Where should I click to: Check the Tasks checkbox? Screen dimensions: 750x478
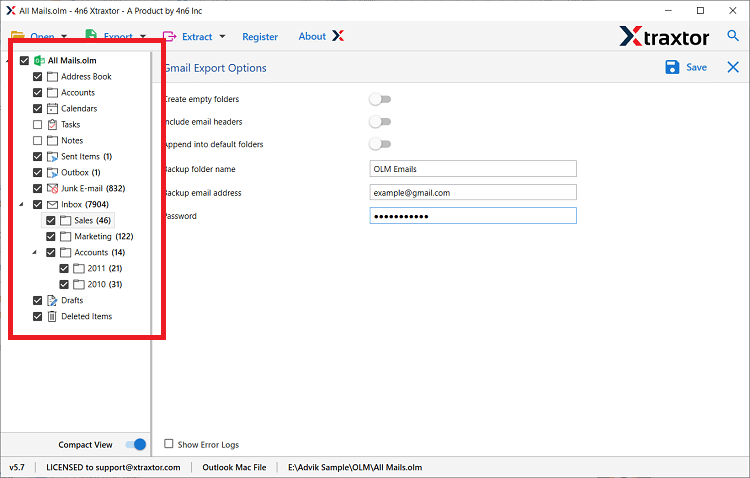pos(37,124)
